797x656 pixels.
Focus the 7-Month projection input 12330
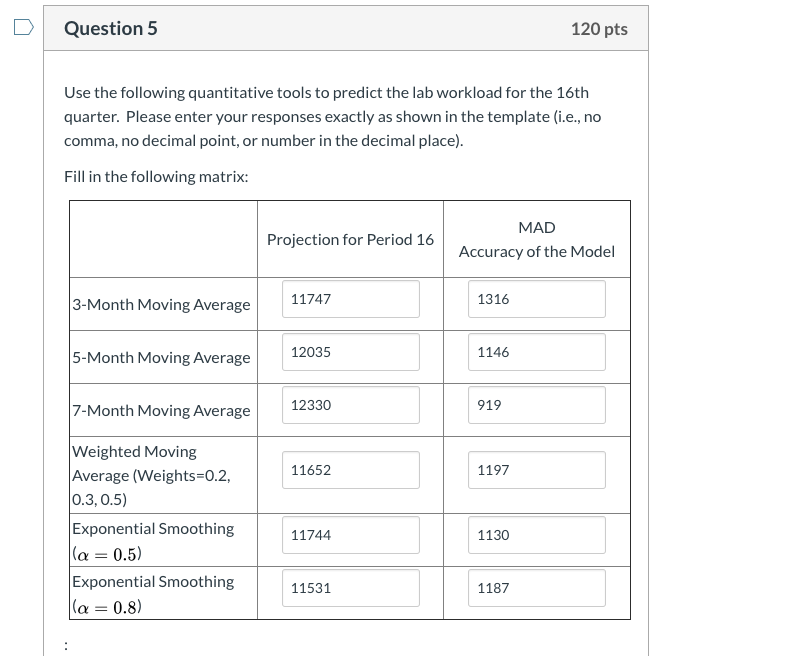[351, 405]
